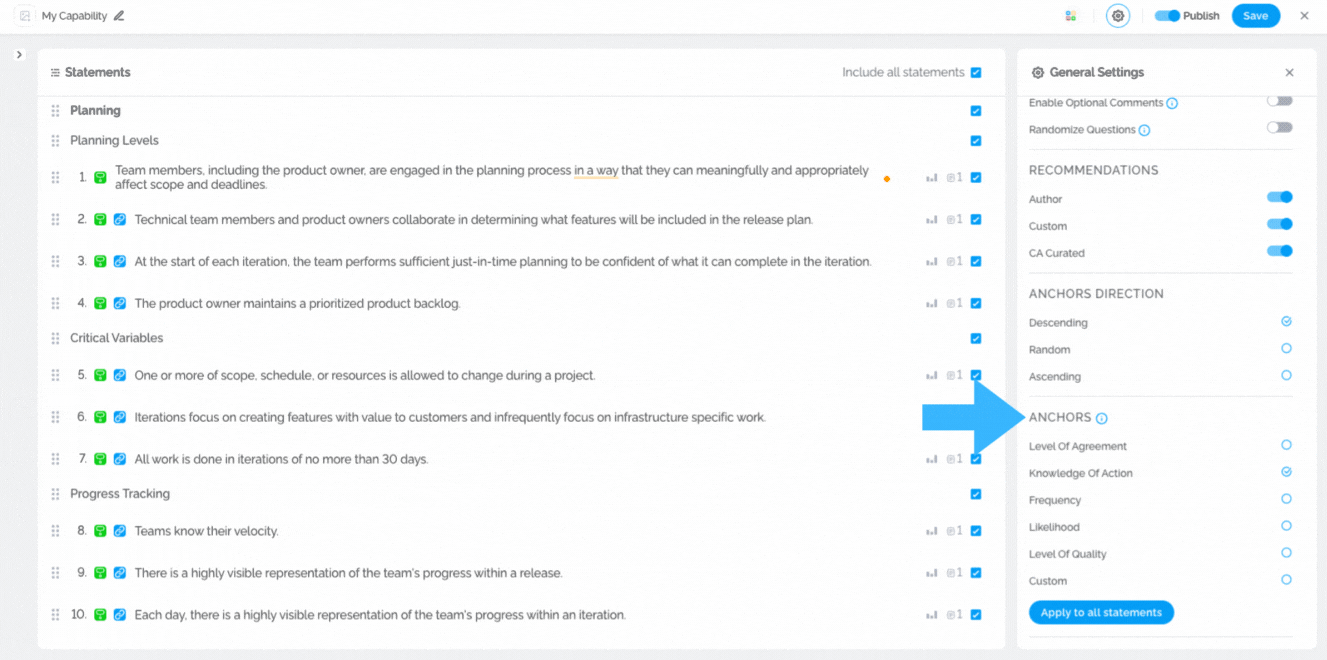The image size is (1327, 660).
Task: Select the Ascending anchors direction option
Action: pos(1286,376)
